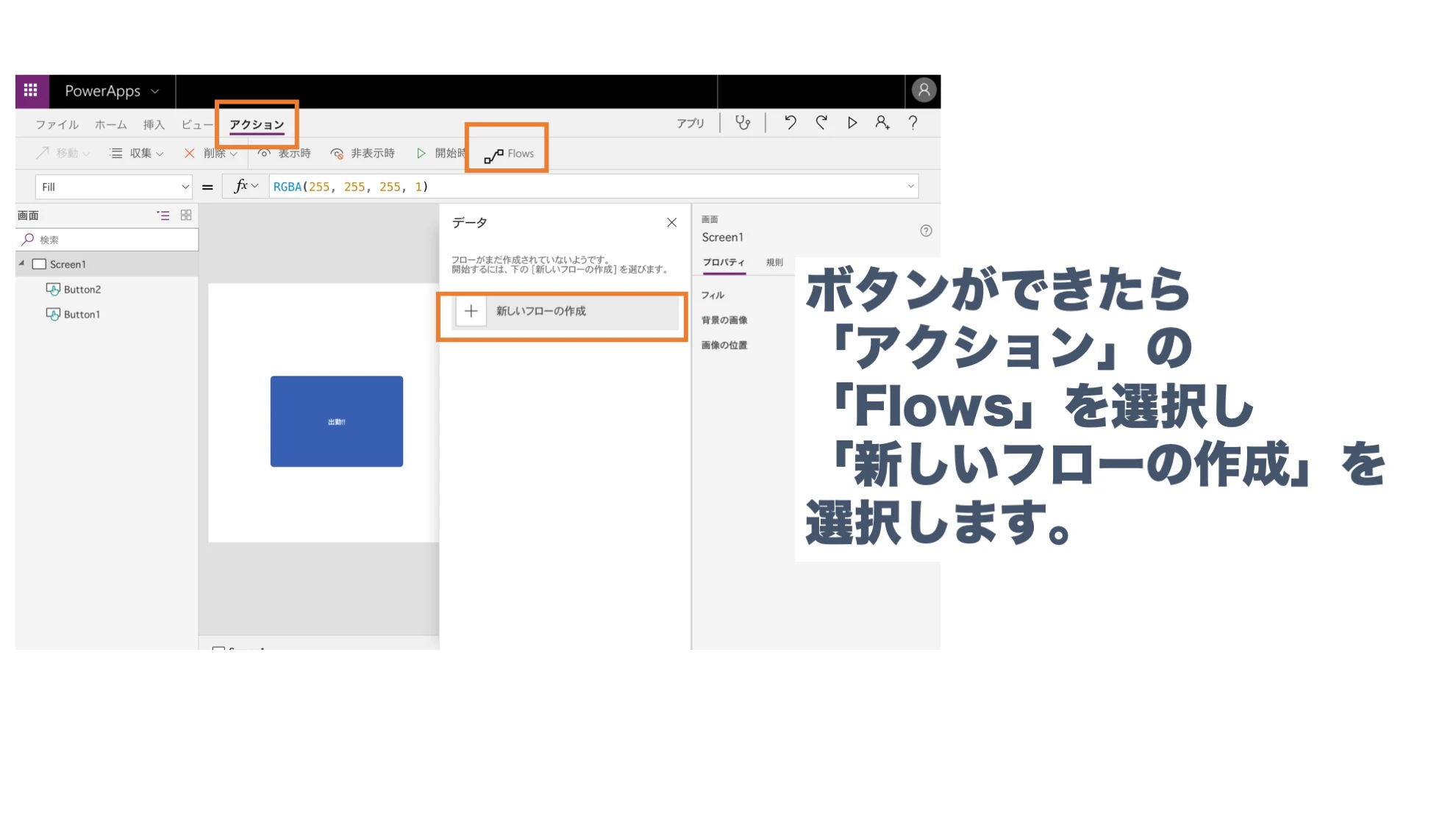Collapse the Screen1 tree node
1456x819 pixels.
pyautogui.click(x=22, y=264)
